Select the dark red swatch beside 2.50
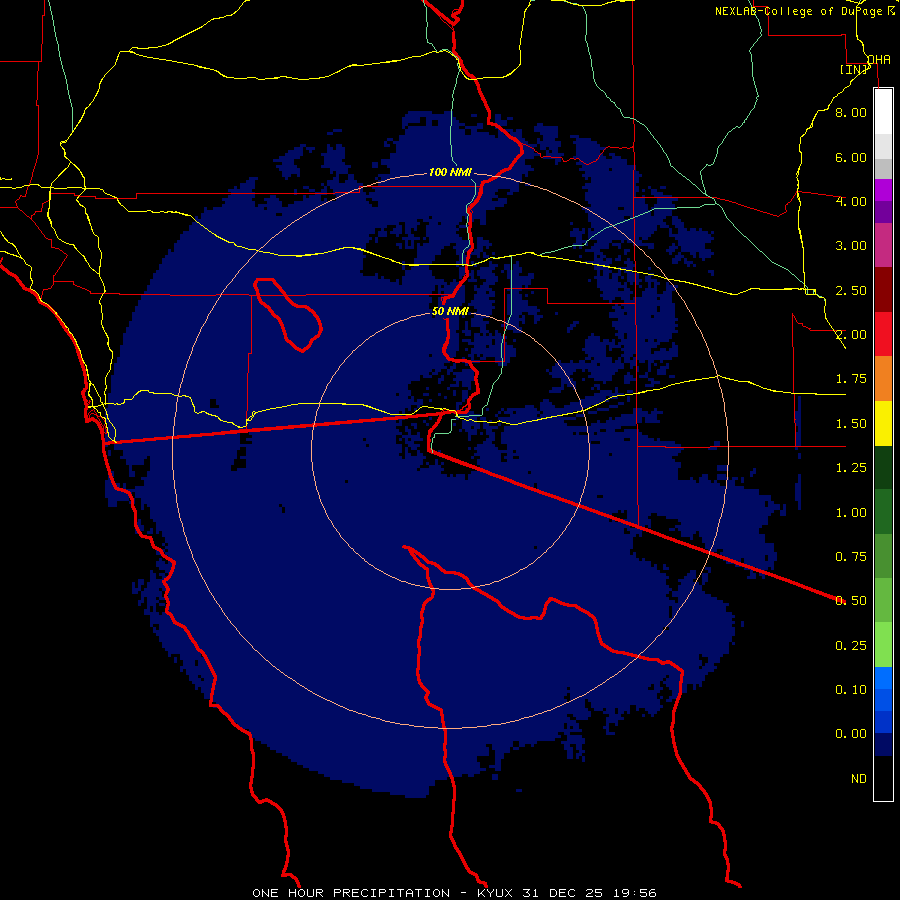The width and height of the screenshot is (900, 900). pyautogui.click(x=883, y=290)
